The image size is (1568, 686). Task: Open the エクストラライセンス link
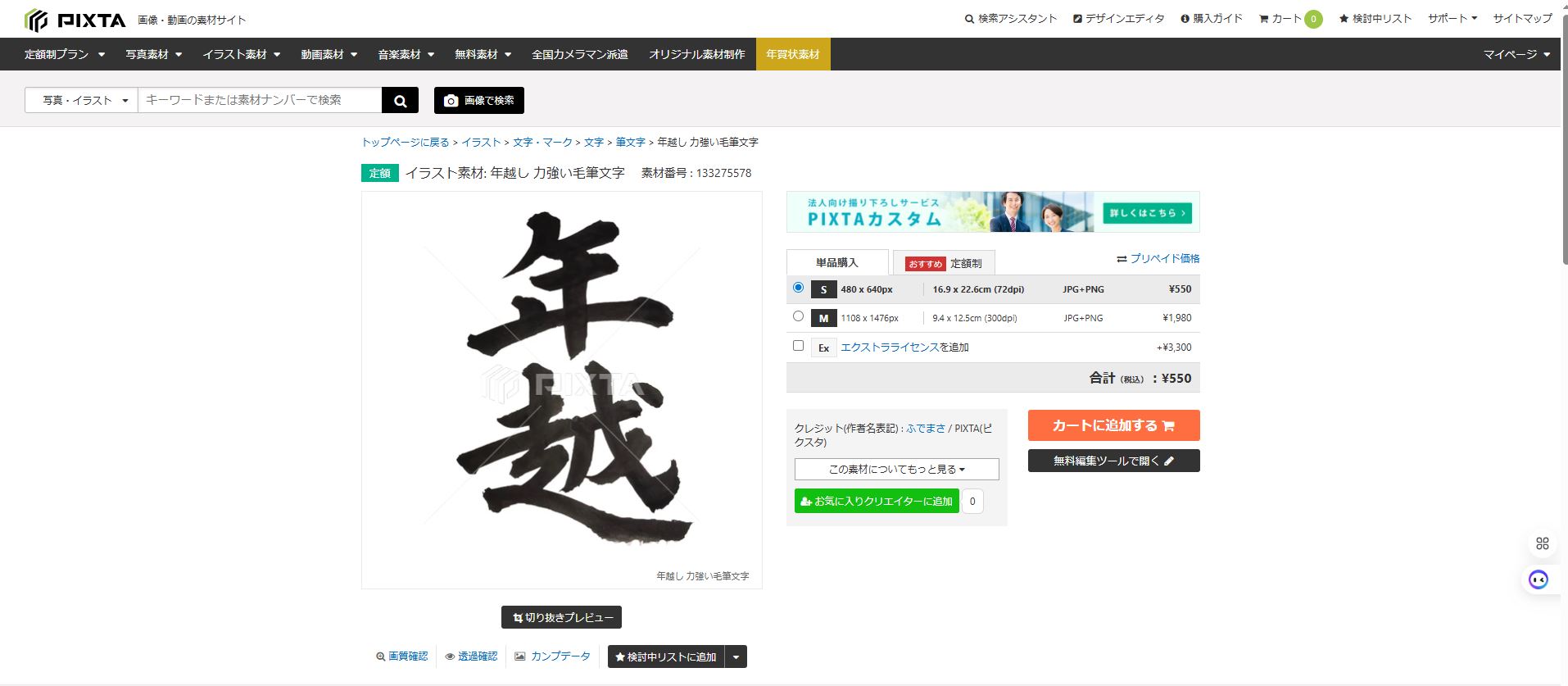890,348
